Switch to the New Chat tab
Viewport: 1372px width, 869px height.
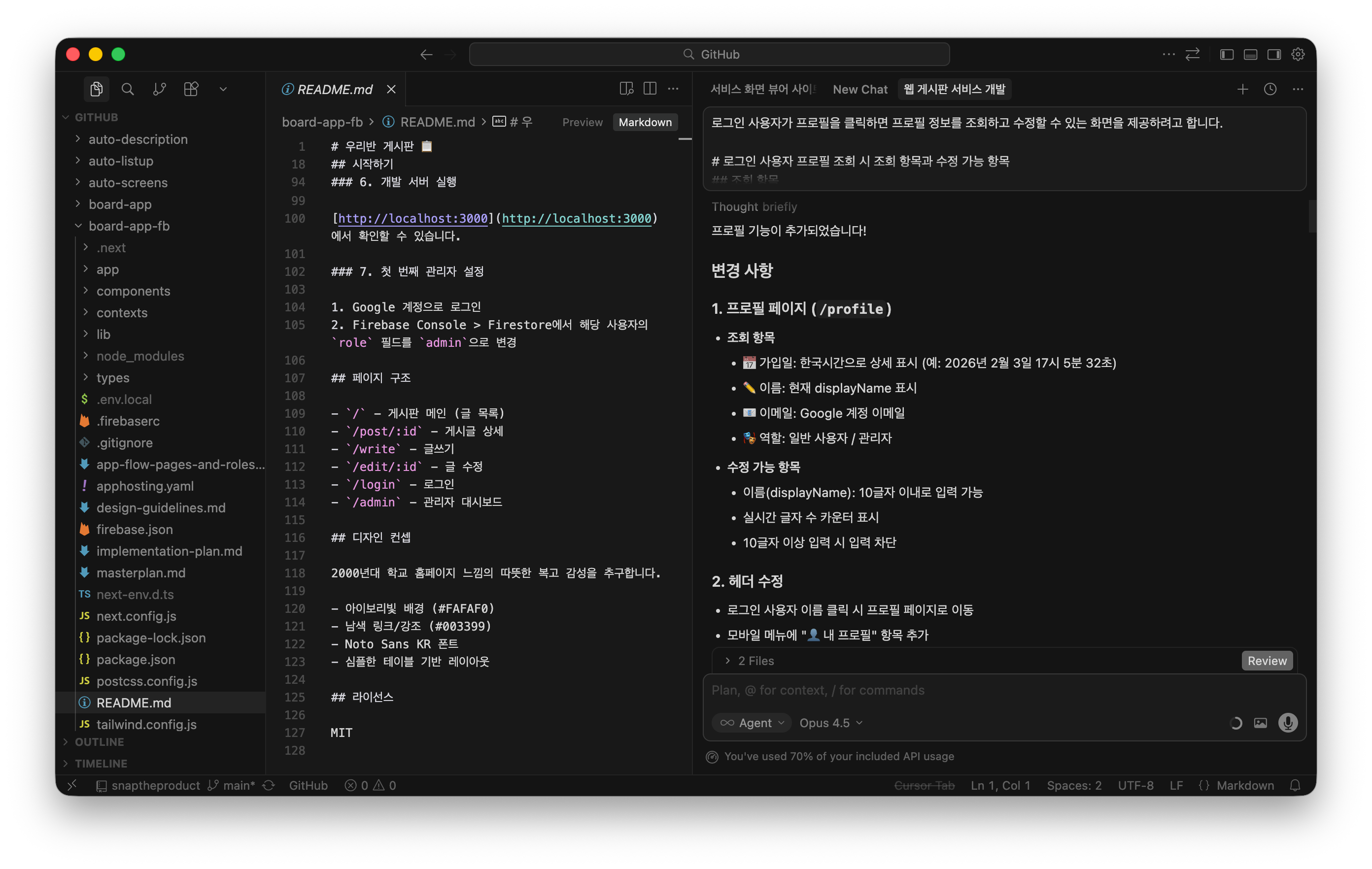click(x=860, y=89)
